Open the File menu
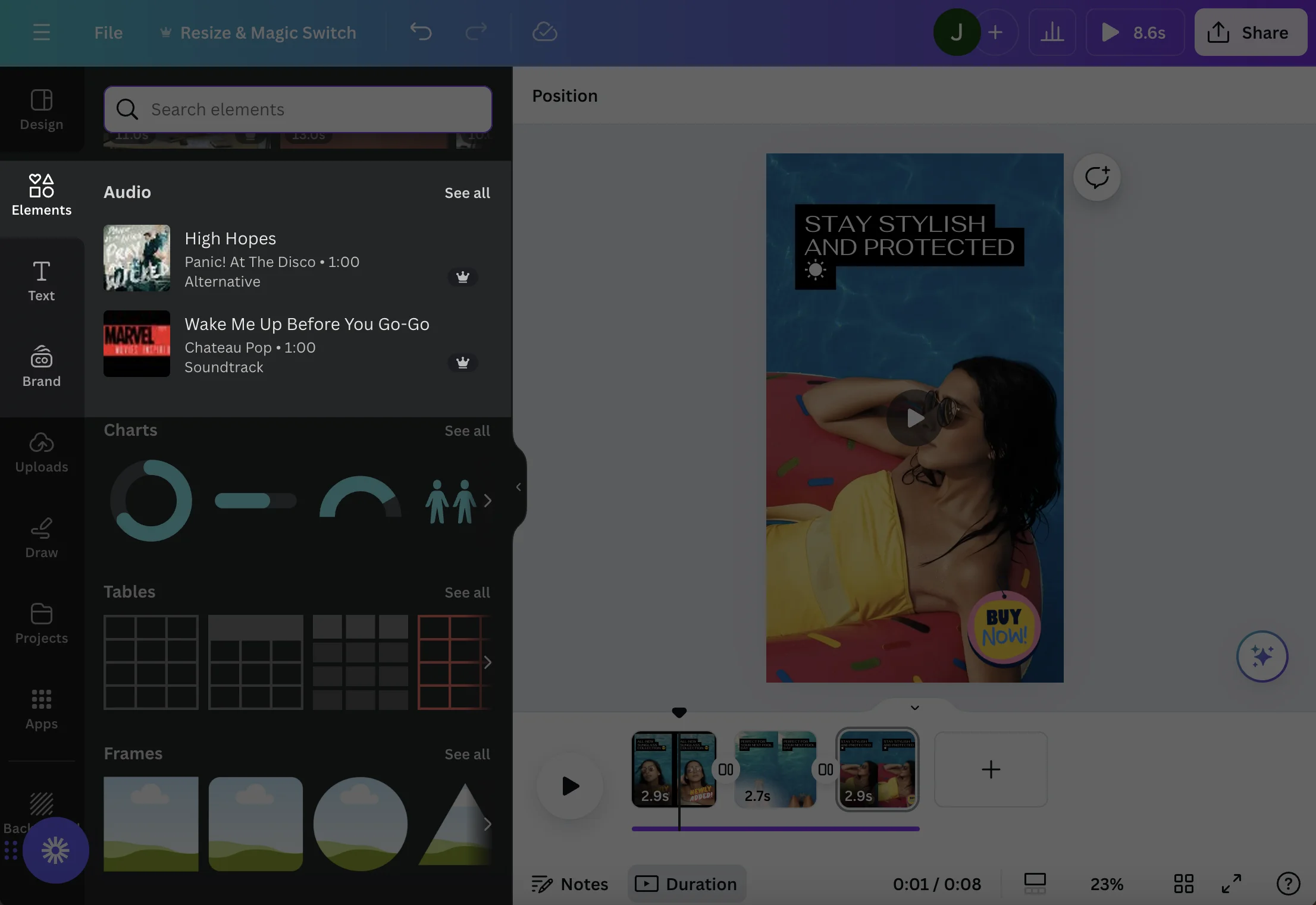The width and height of the screenshot is (1316, 905). 108,32
